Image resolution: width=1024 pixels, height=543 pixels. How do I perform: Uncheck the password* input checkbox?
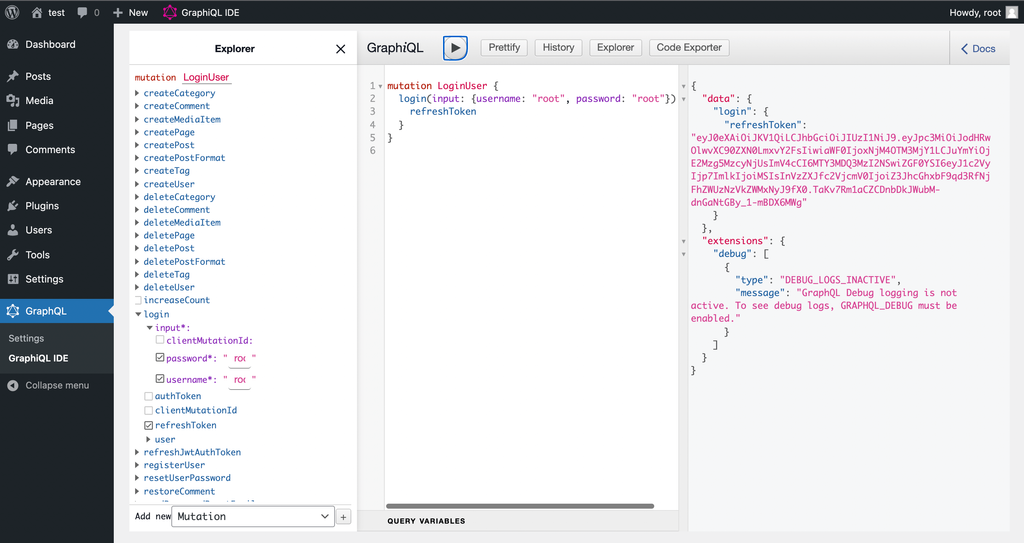[x=160, y=357]
